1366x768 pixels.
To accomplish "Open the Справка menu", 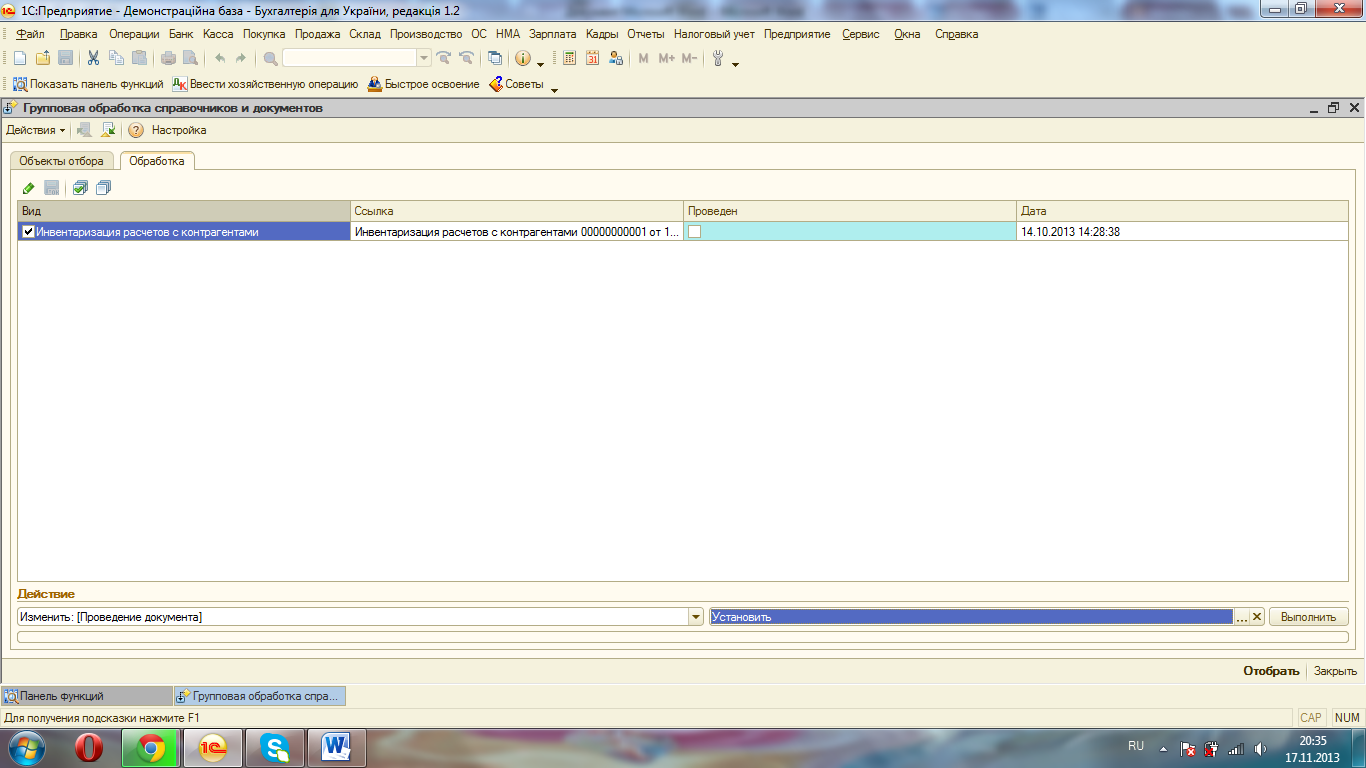I will (x=957, y=34).
